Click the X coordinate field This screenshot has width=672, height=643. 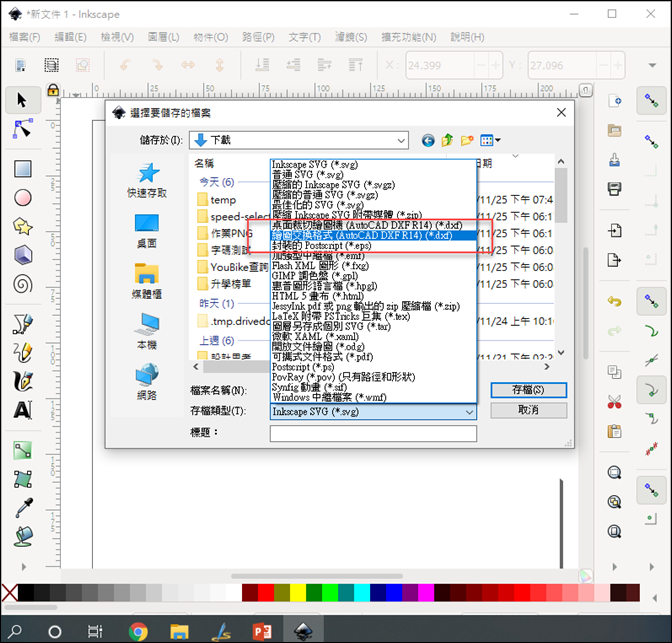[440, 66]
